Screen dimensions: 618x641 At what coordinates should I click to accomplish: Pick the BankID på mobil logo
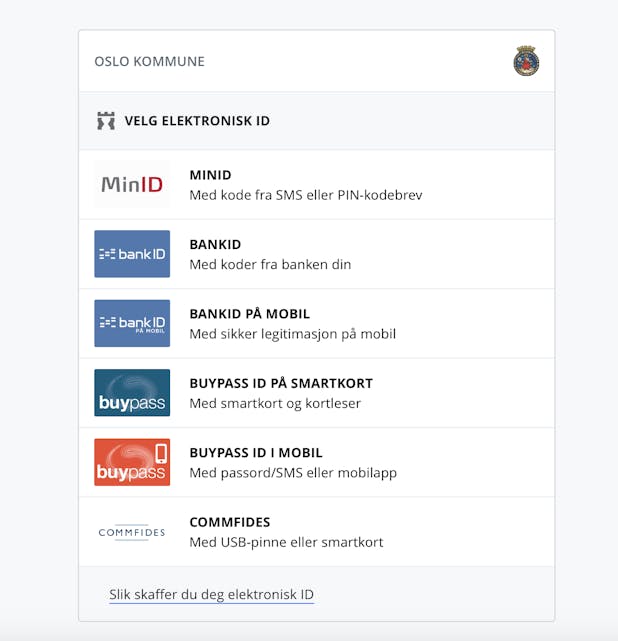pos(132,323)
